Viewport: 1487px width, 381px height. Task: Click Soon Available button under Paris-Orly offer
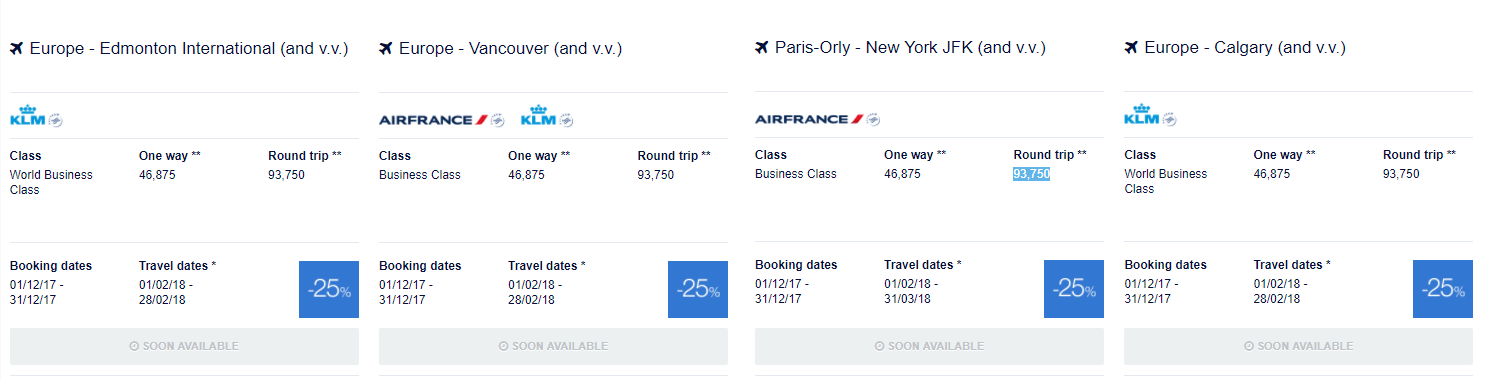tap(929, 346)
